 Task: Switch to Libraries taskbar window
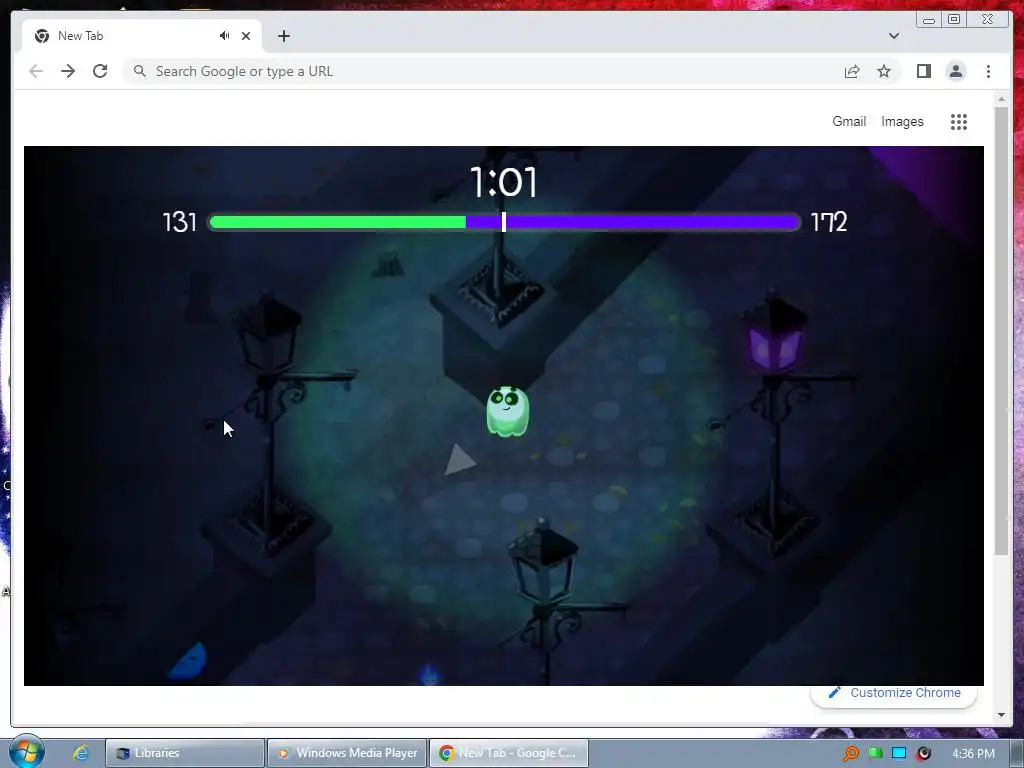(x=185, y=753)
